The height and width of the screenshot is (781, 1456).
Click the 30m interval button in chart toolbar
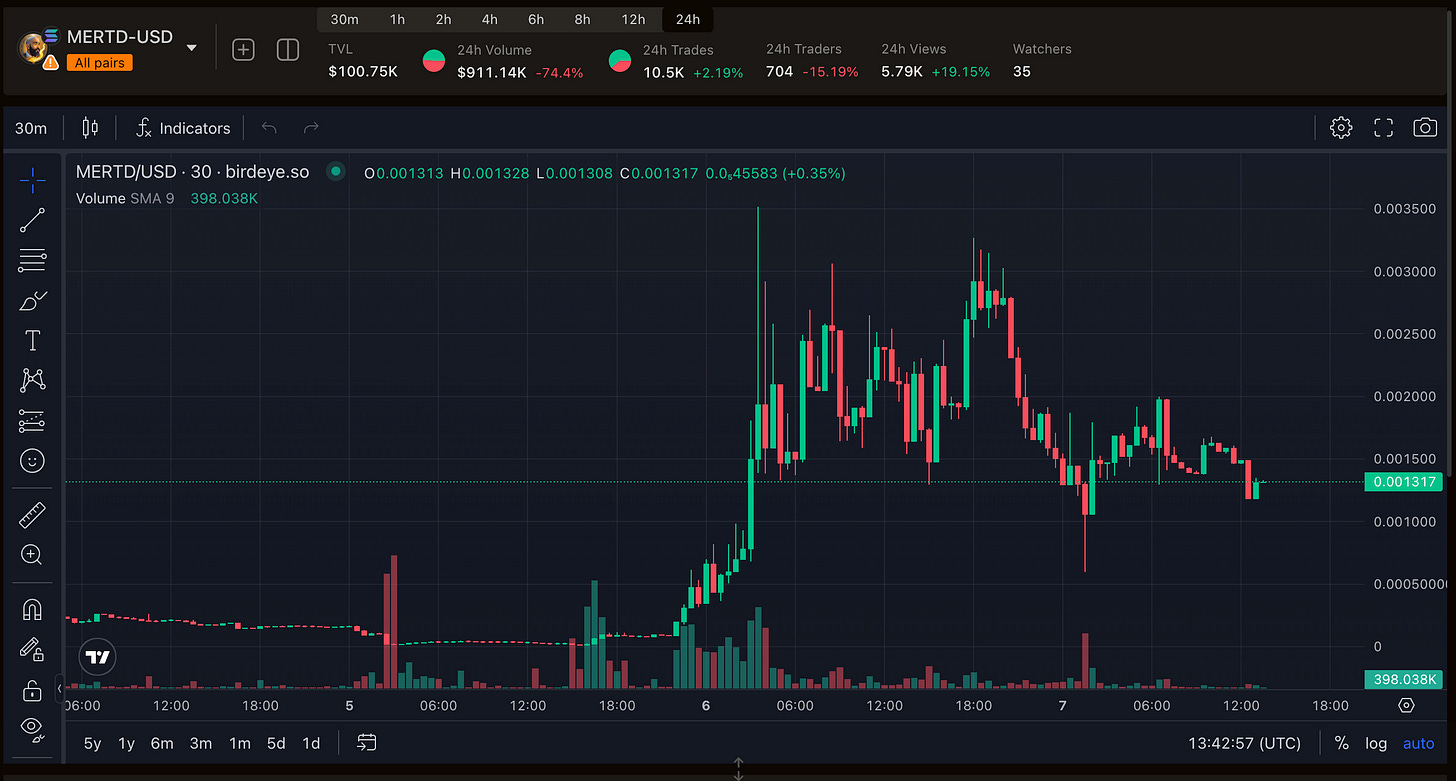click(x=31, y=128)
